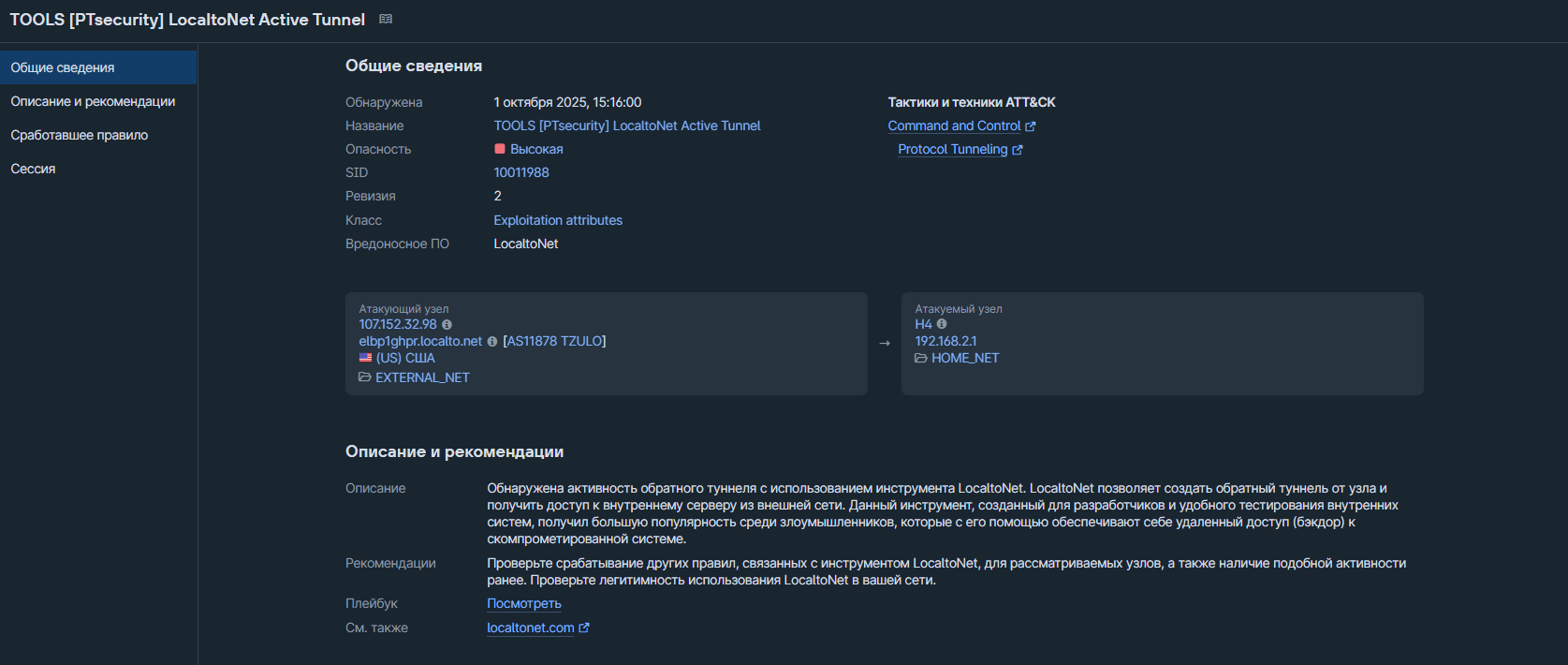Click info icon next to 107.152.32.98
1568x665 pixels.
click(447, 325)
